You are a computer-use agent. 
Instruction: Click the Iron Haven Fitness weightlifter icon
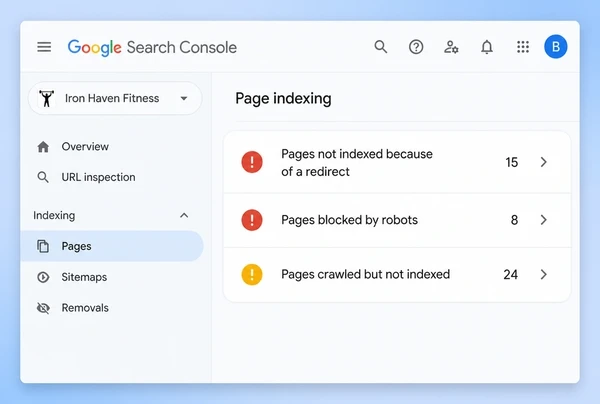[47, 98]
